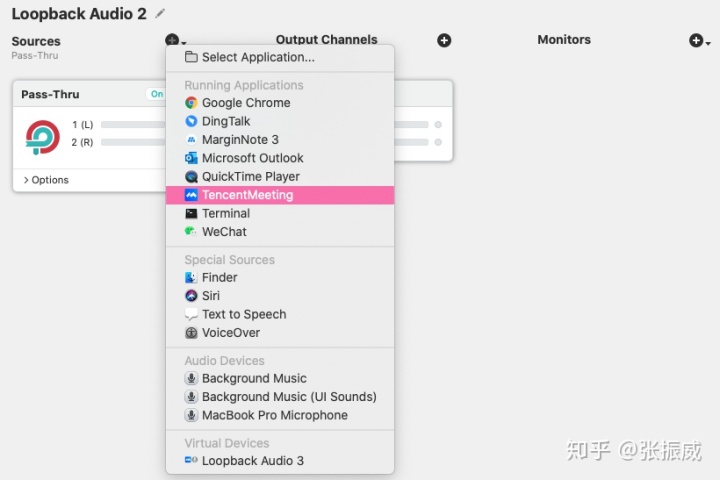Viewport: 720px width, 480px height.
Task: Click the Output Channels heading
Action: [326, 40]
